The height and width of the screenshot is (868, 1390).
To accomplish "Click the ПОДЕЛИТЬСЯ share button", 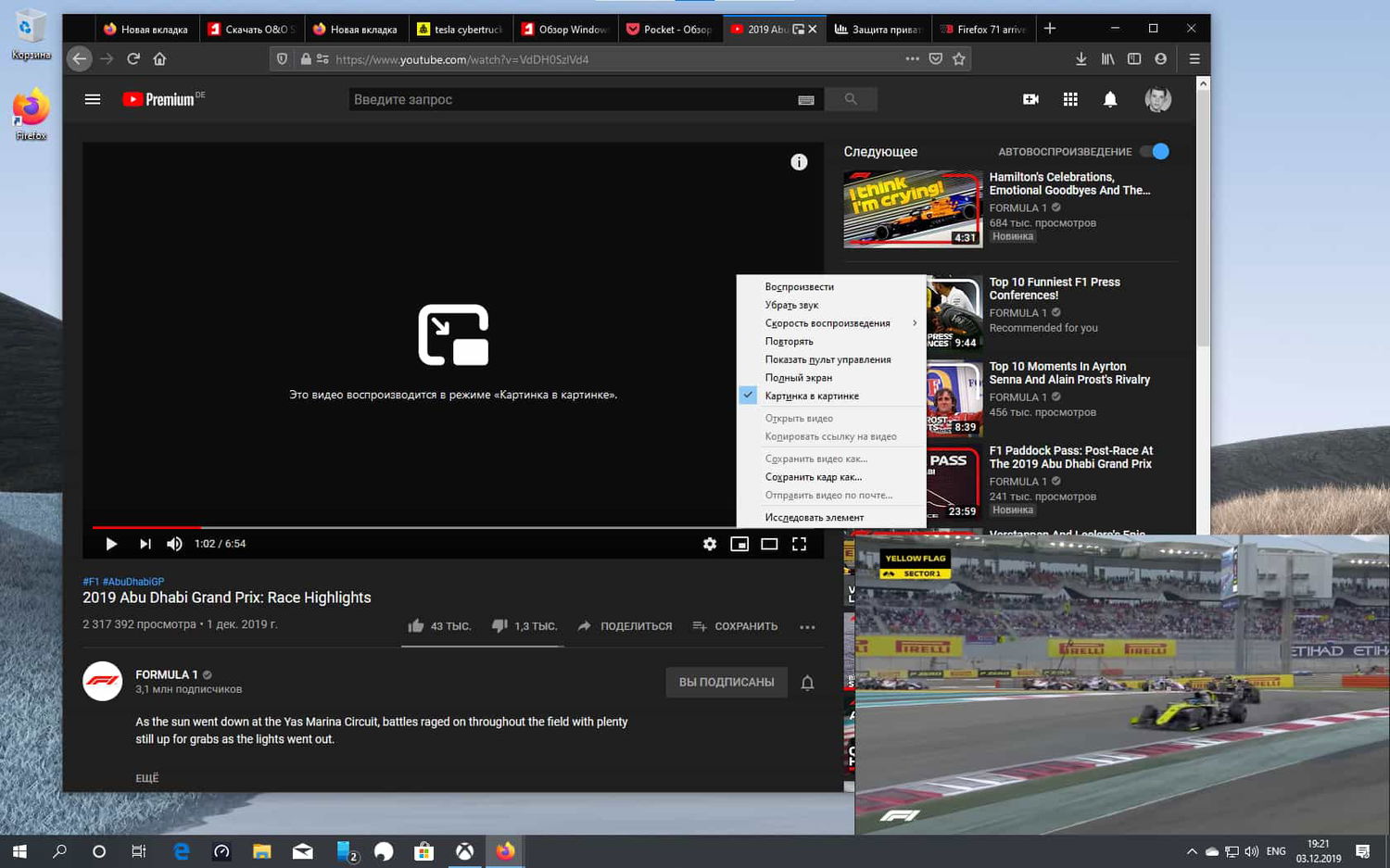I will [625, 626].
